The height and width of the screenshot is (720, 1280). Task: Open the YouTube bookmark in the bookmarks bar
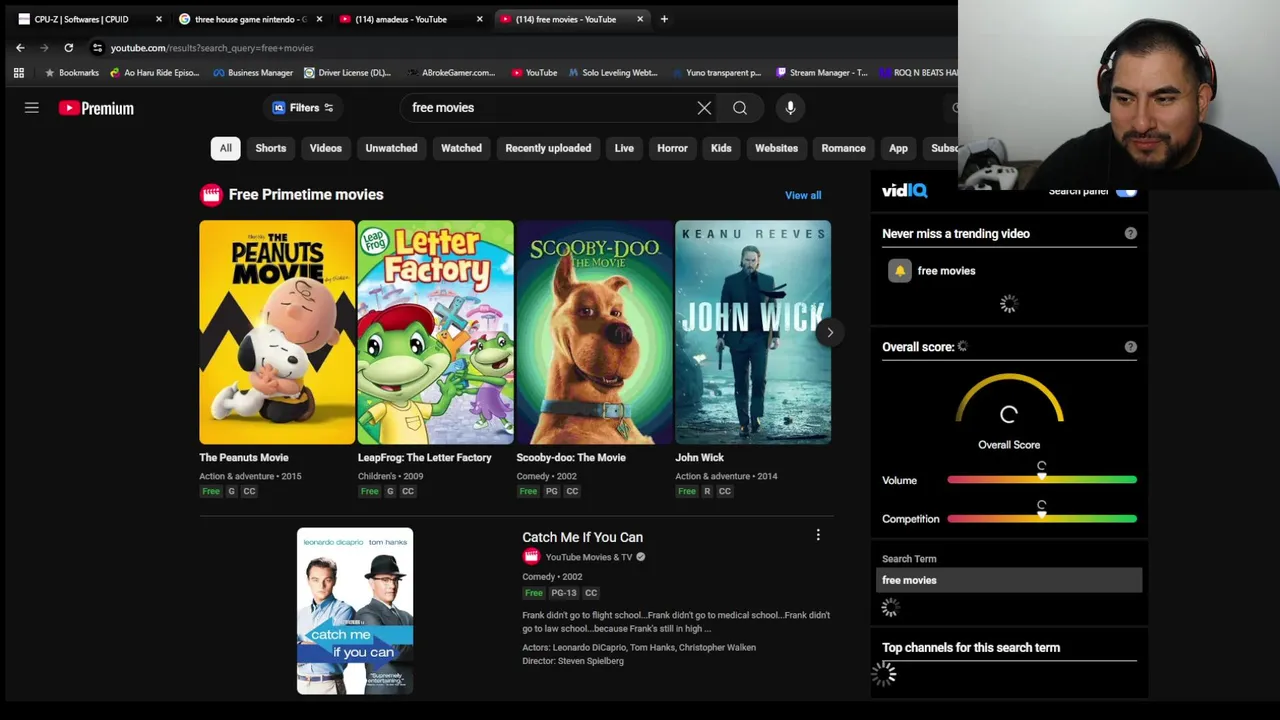(534, 73)
